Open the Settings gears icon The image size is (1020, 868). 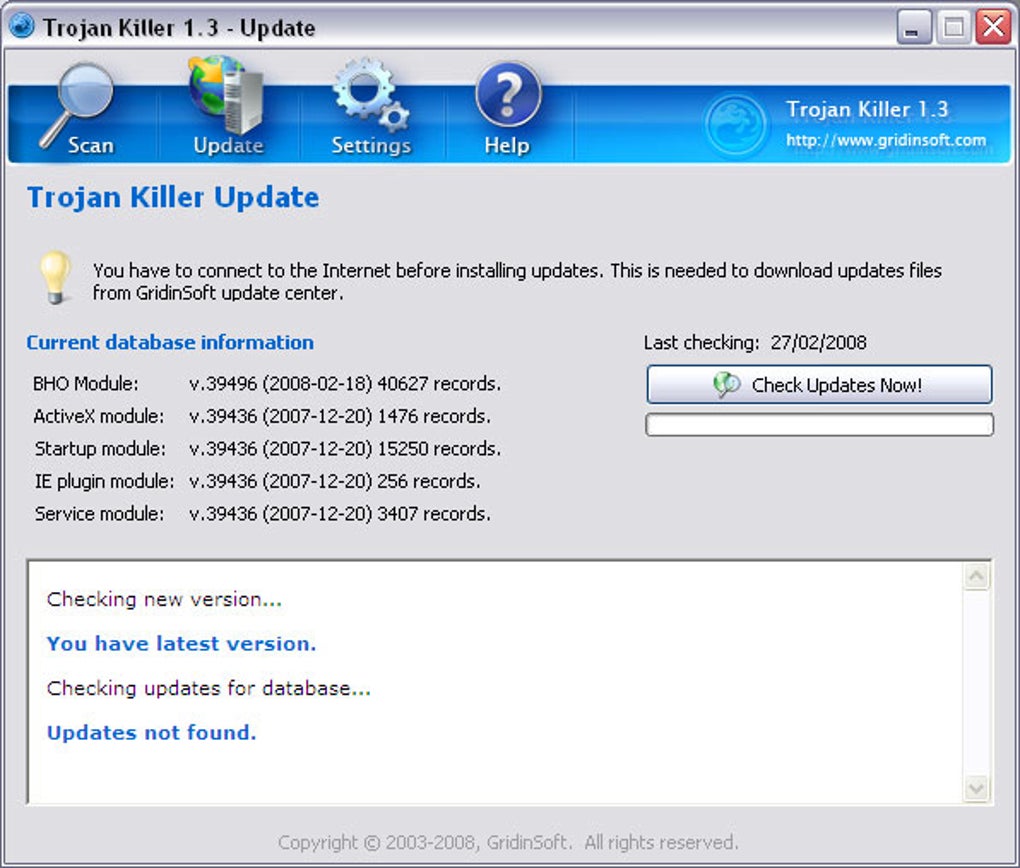[x=371, y=96]
